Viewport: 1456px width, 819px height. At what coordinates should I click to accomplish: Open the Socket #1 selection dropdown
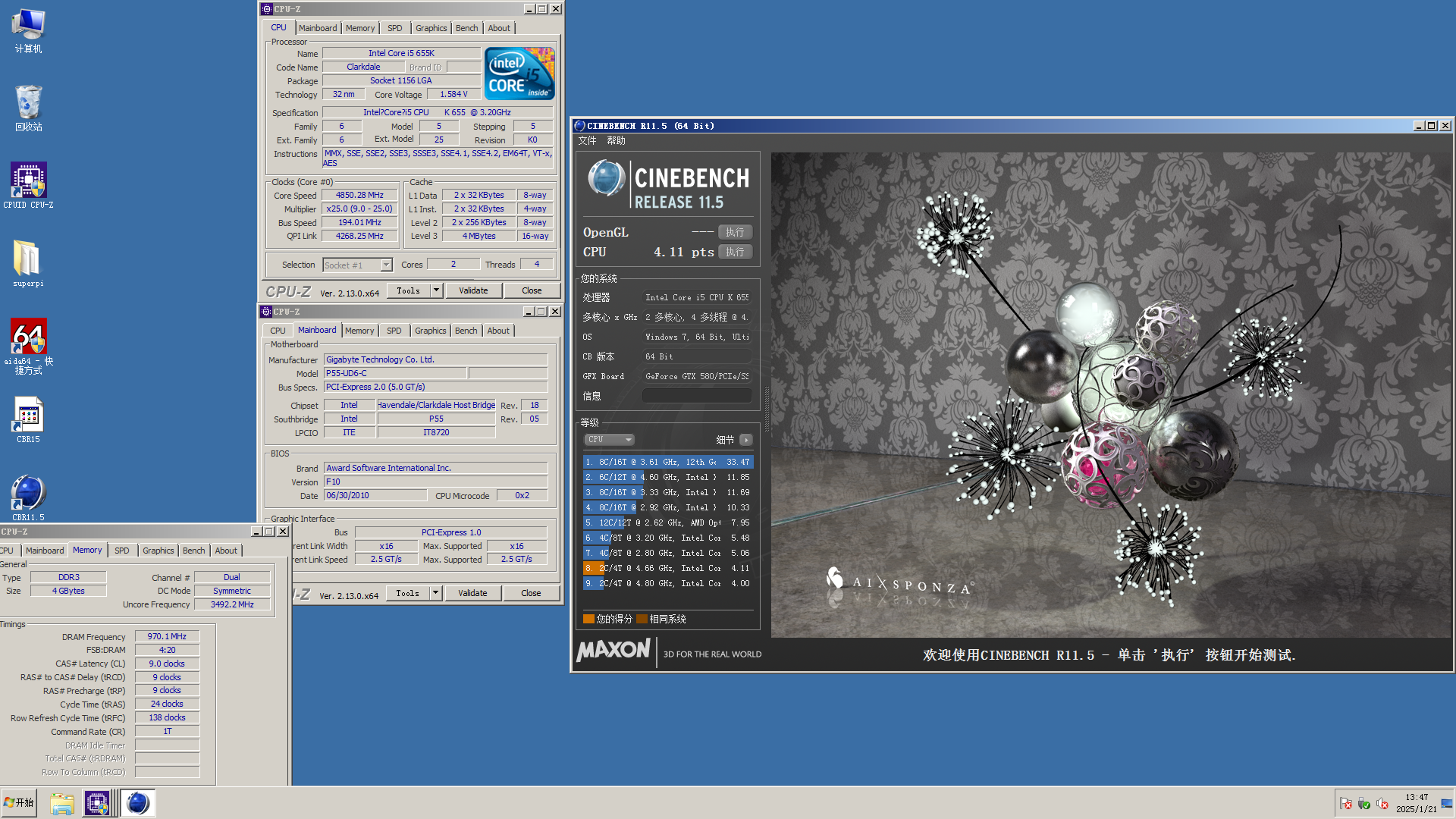[x=386, y=265]
